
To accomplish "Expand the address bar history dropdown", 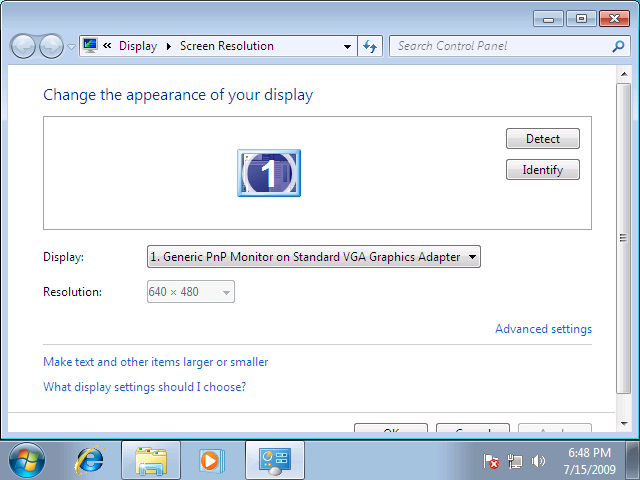I will [x=347, y=46].
